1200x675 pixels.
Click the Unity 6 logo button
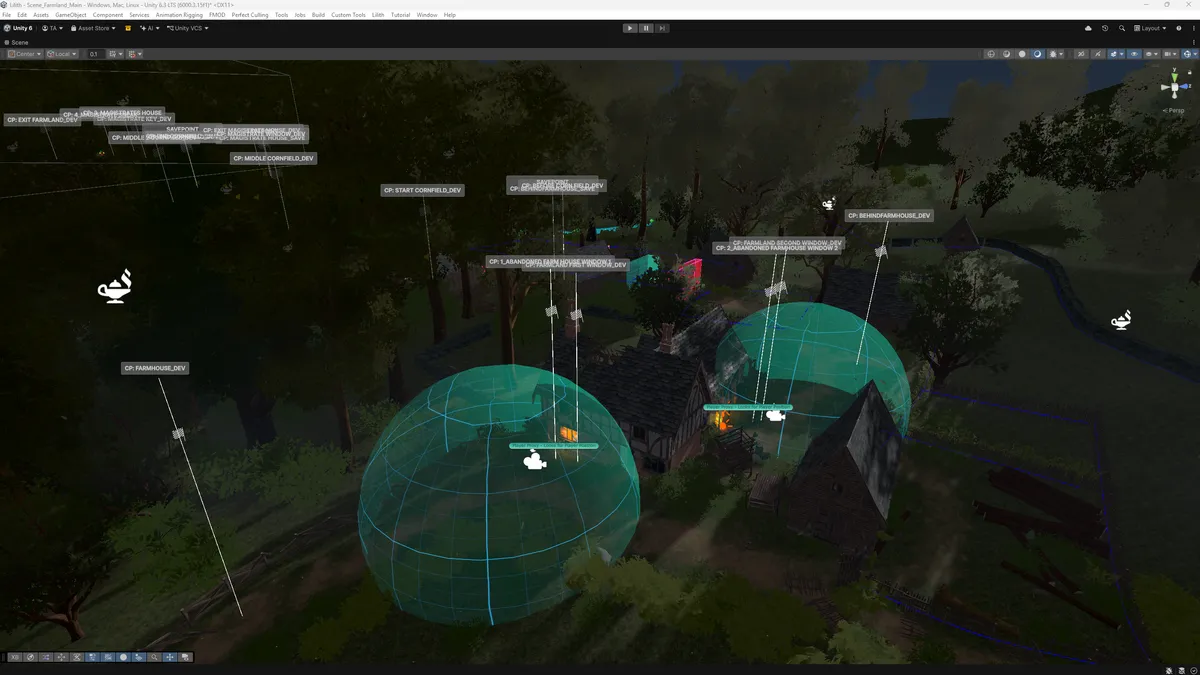click(20, 28)
